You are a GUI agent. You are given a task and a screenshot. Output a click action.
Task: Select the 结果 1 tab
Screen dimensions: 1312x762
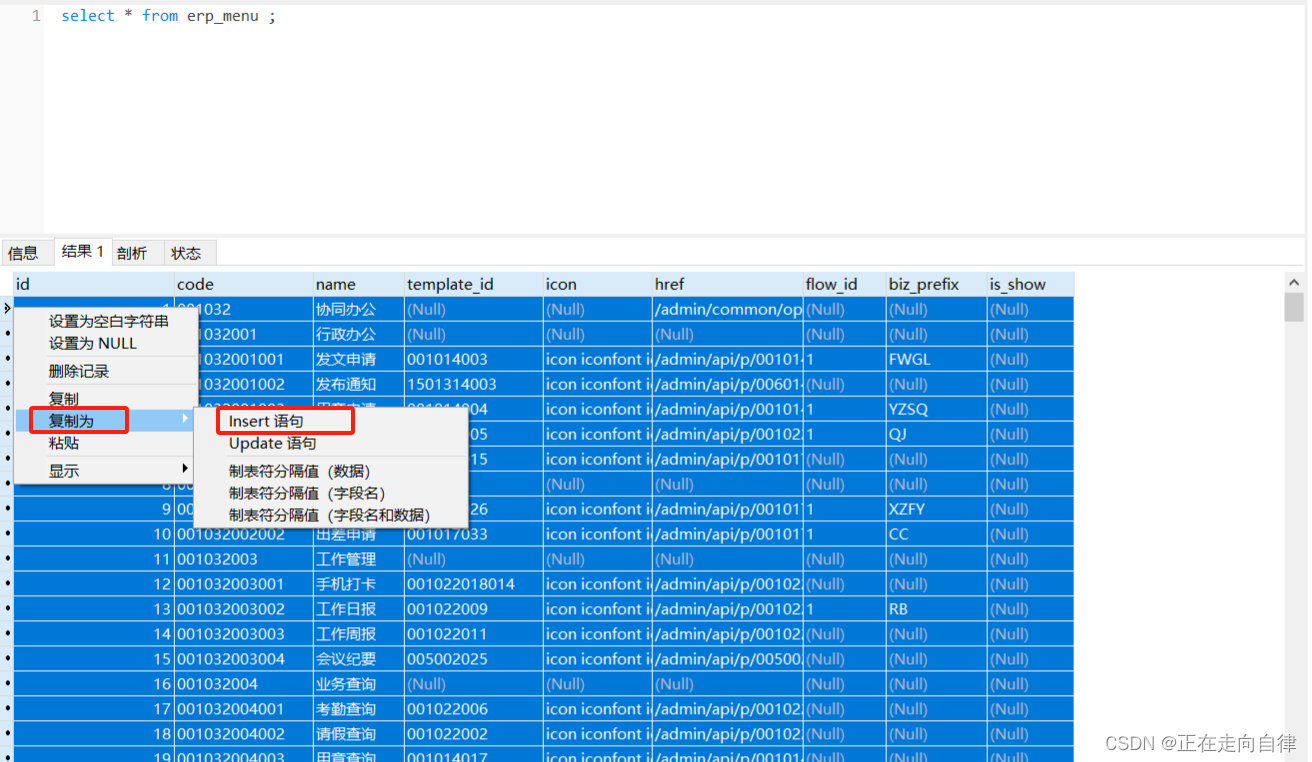coord(82,251)
